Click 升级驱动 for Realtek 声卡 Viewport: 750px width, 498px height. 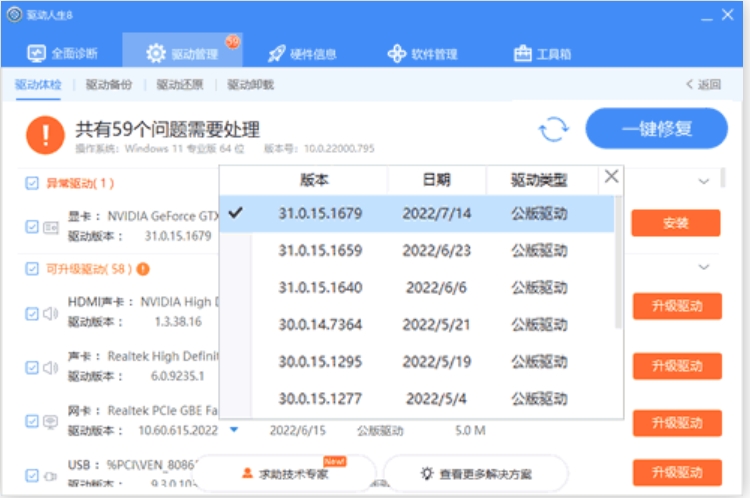point(677,366)
